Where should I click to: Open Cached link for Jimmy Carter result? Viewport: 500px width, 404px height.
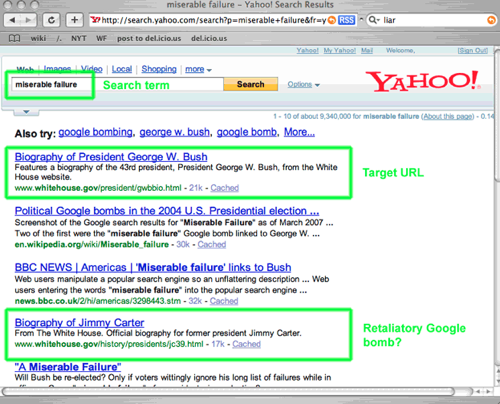pyautogui.click(x=246, y=344)
